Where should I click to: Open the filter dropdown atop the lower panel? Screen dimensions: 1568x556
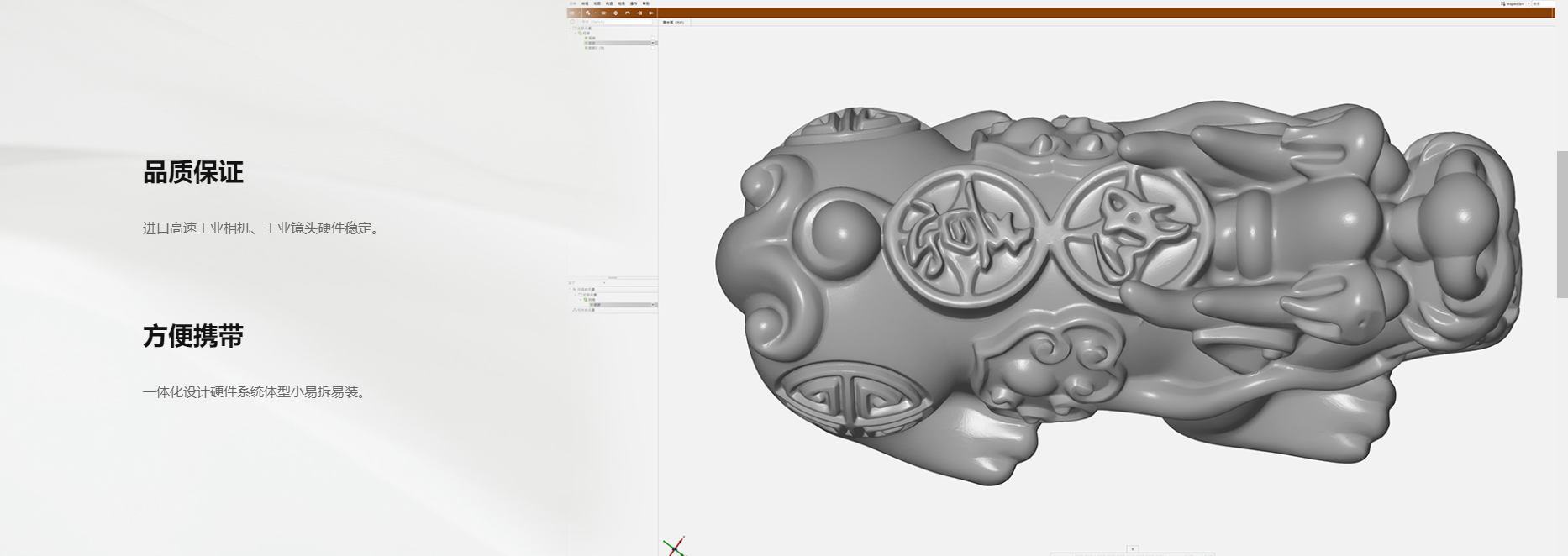(x=604, y=283)
